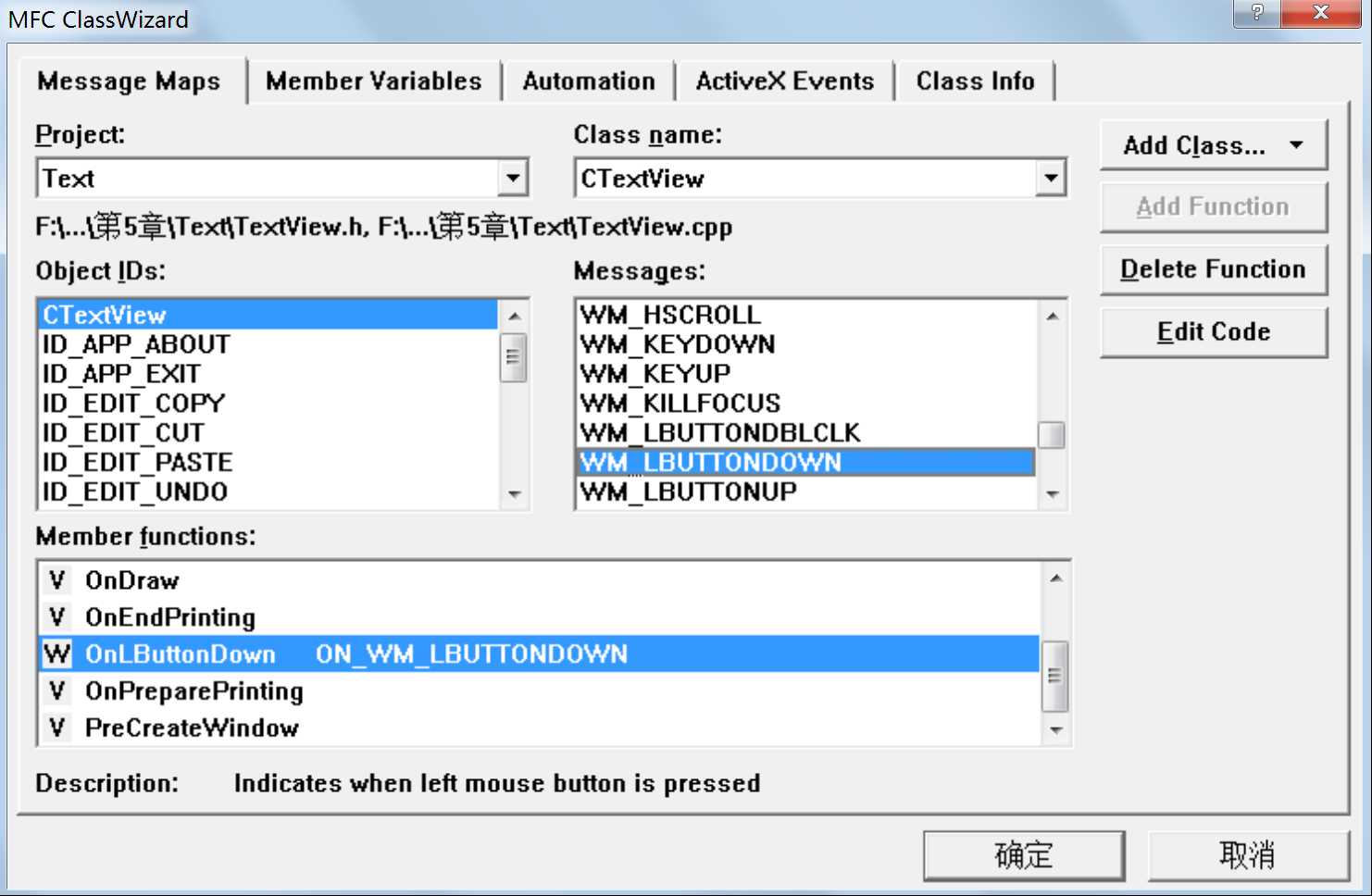Select OnDraw member function
The image size is (1372, 896).
[x=540, y=580]
